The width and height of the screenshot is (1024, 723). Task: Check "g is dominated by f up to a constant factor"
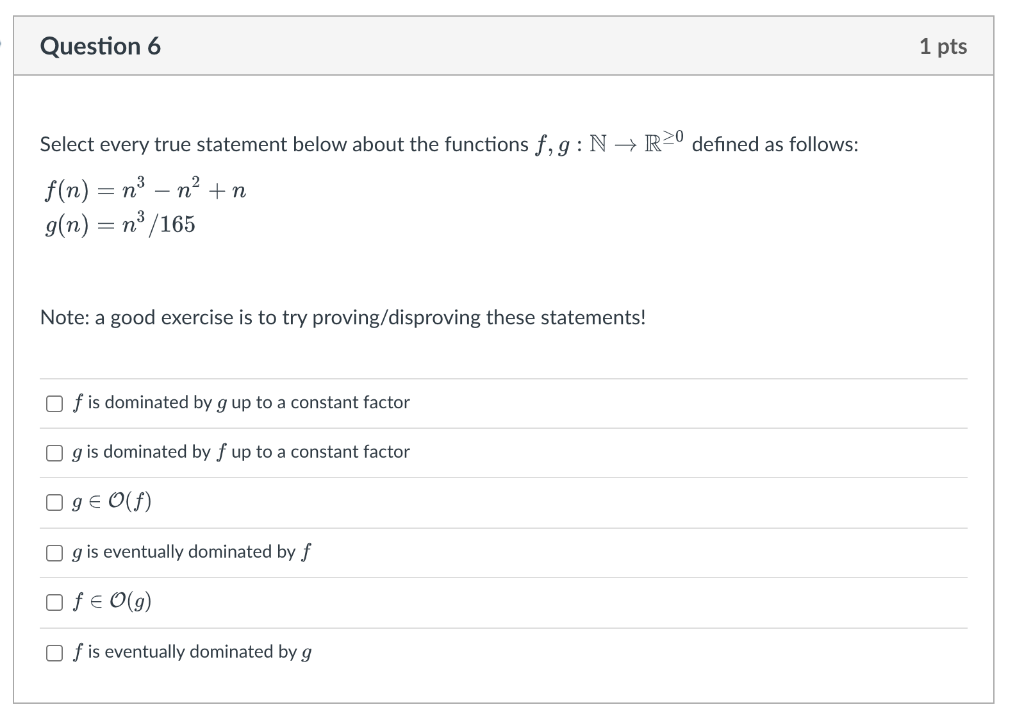pos(53,452)
